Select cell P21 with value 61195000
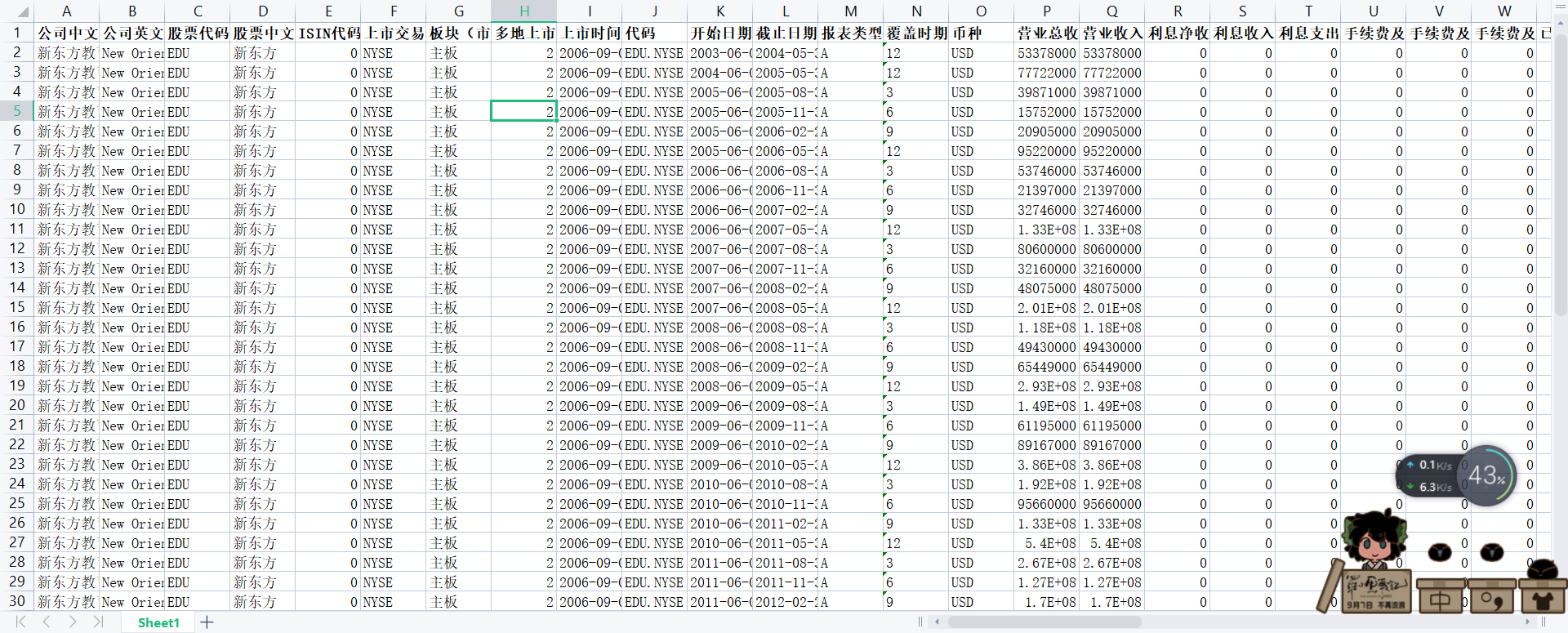Image resolution: width=1568 pixels, height=633 pixels. click(1047, 425)
